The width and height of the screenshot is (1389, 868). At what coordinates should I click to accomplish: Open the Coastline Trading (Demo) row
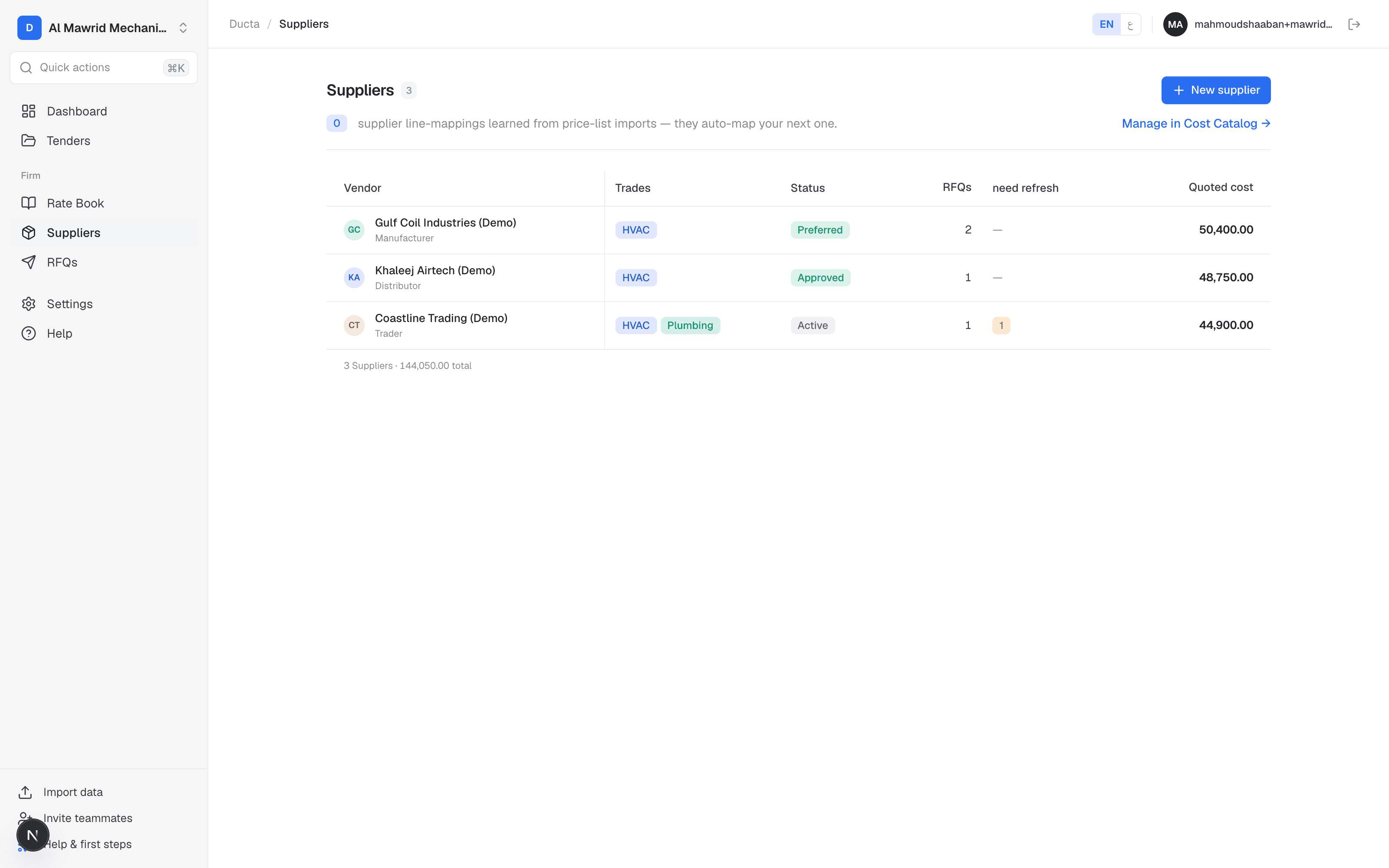798,325
